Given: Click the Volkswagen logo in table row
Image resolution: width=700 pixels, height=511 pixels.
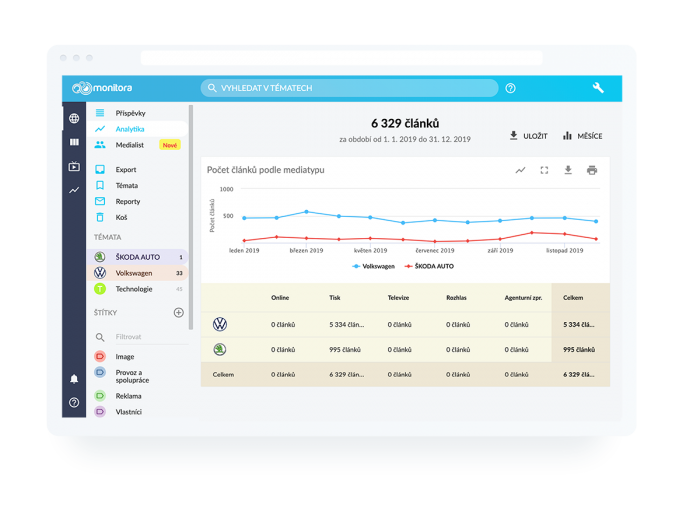Looking at the screenshot, I should click(220, 324).
